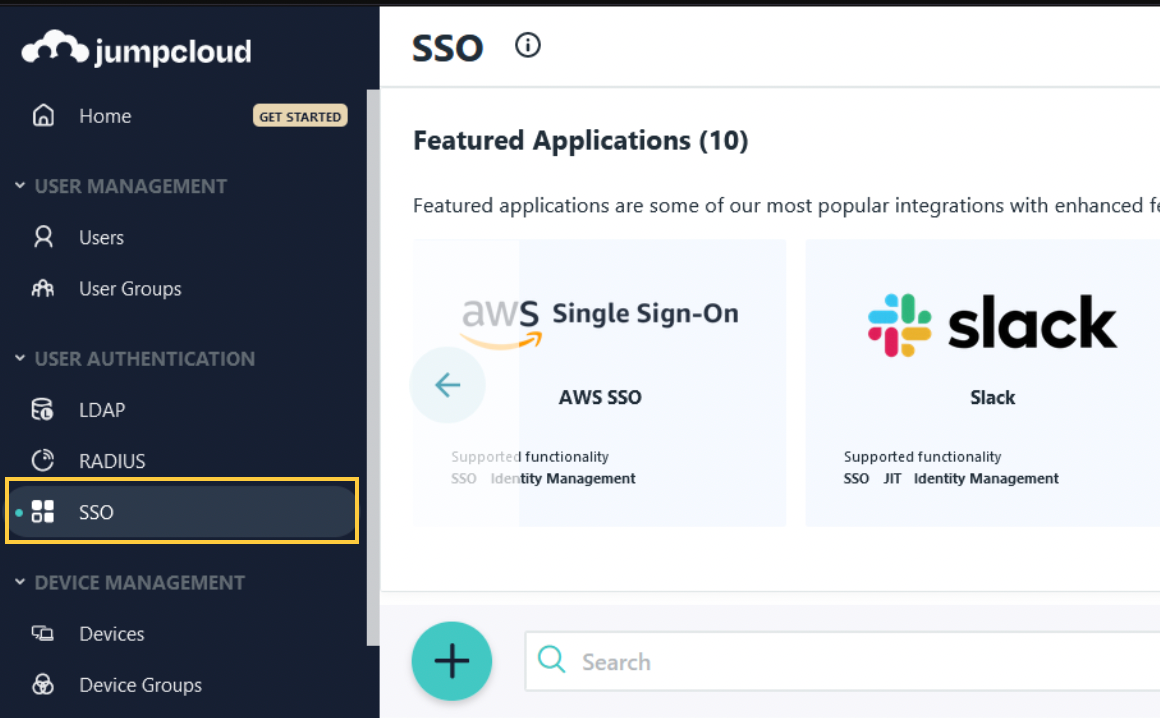Click the back arrow carousel button
The width and height of the screenshot is (1160, 718).
(x=448, y=385)
